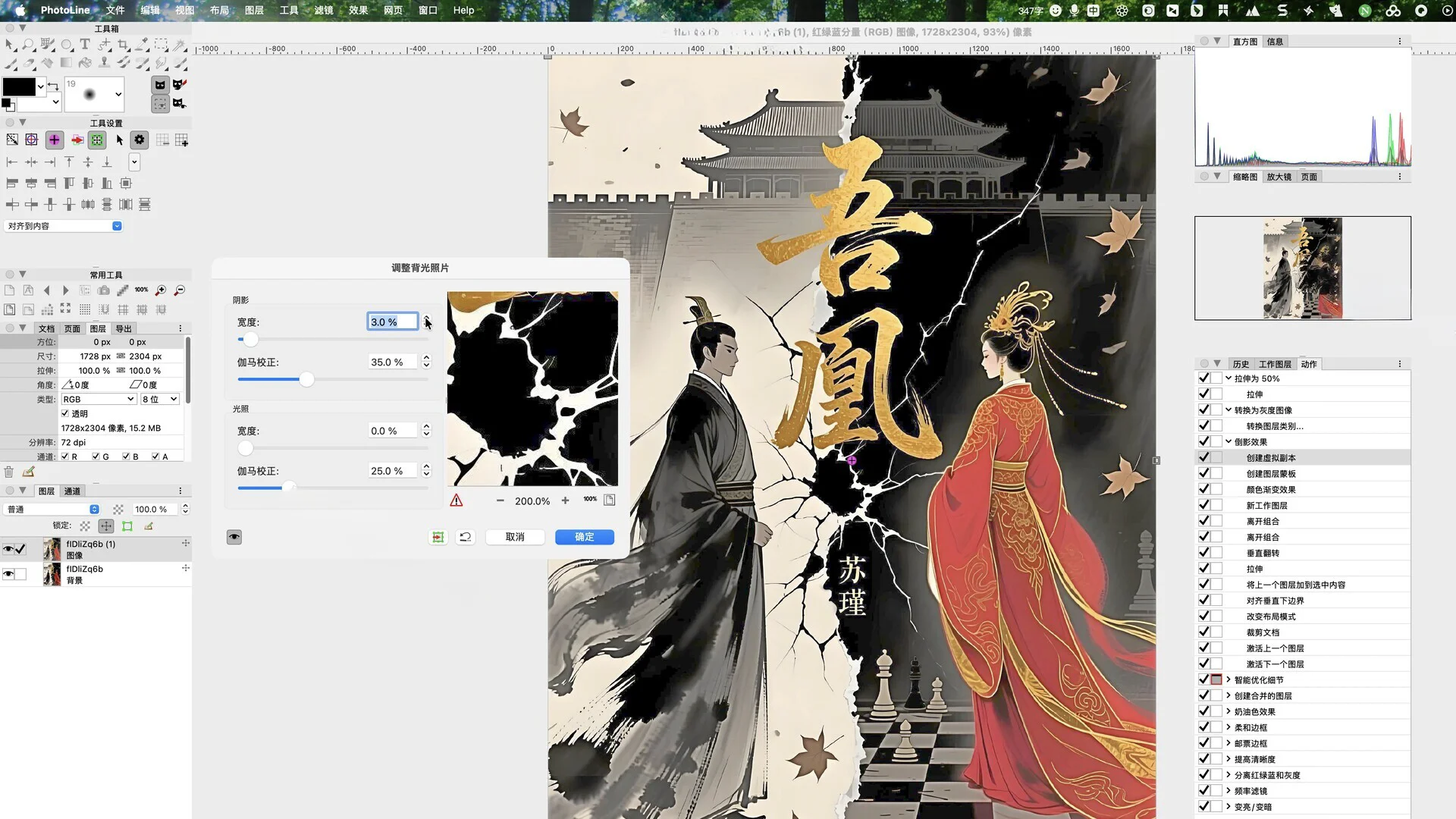This screenshot has width=1456, height=819.
Task: Click the gear icon in tool settings
Action: 139,140
